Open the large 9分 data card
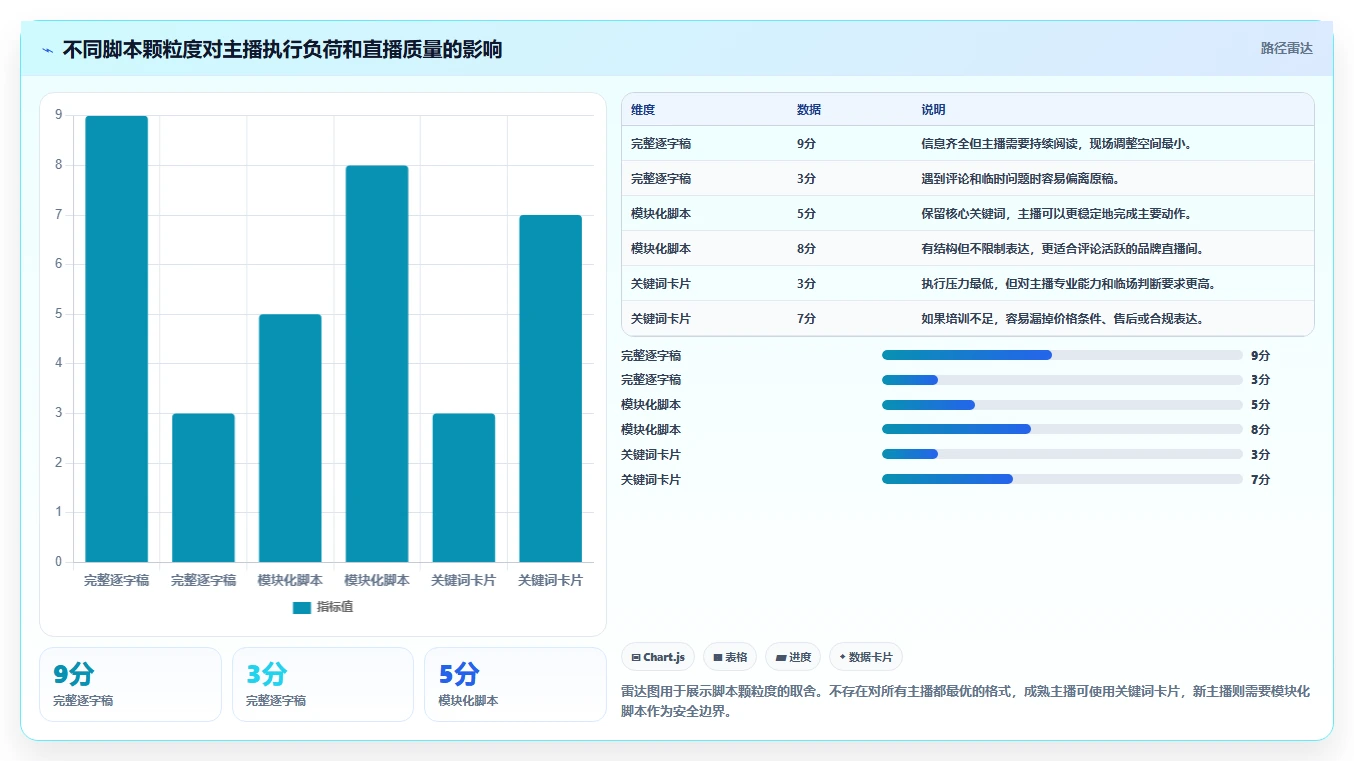 pyautogui.click(x=130, y=684)
